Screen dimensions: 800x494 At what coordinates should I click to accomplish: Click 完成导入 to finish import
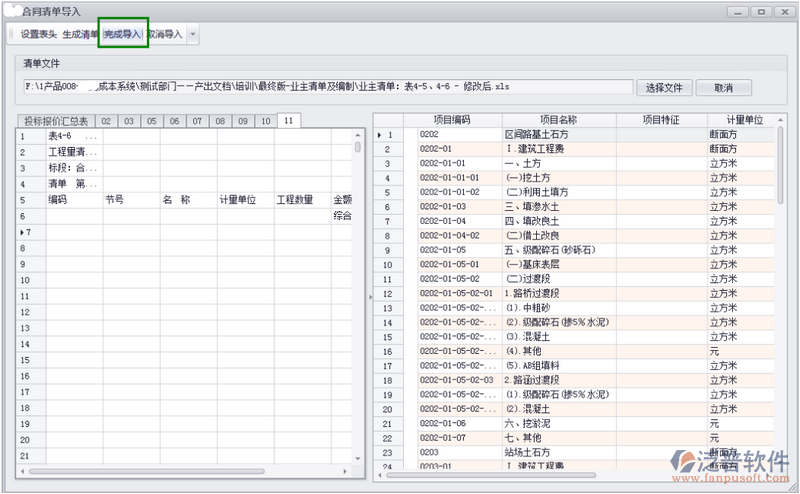click(123, 34)
